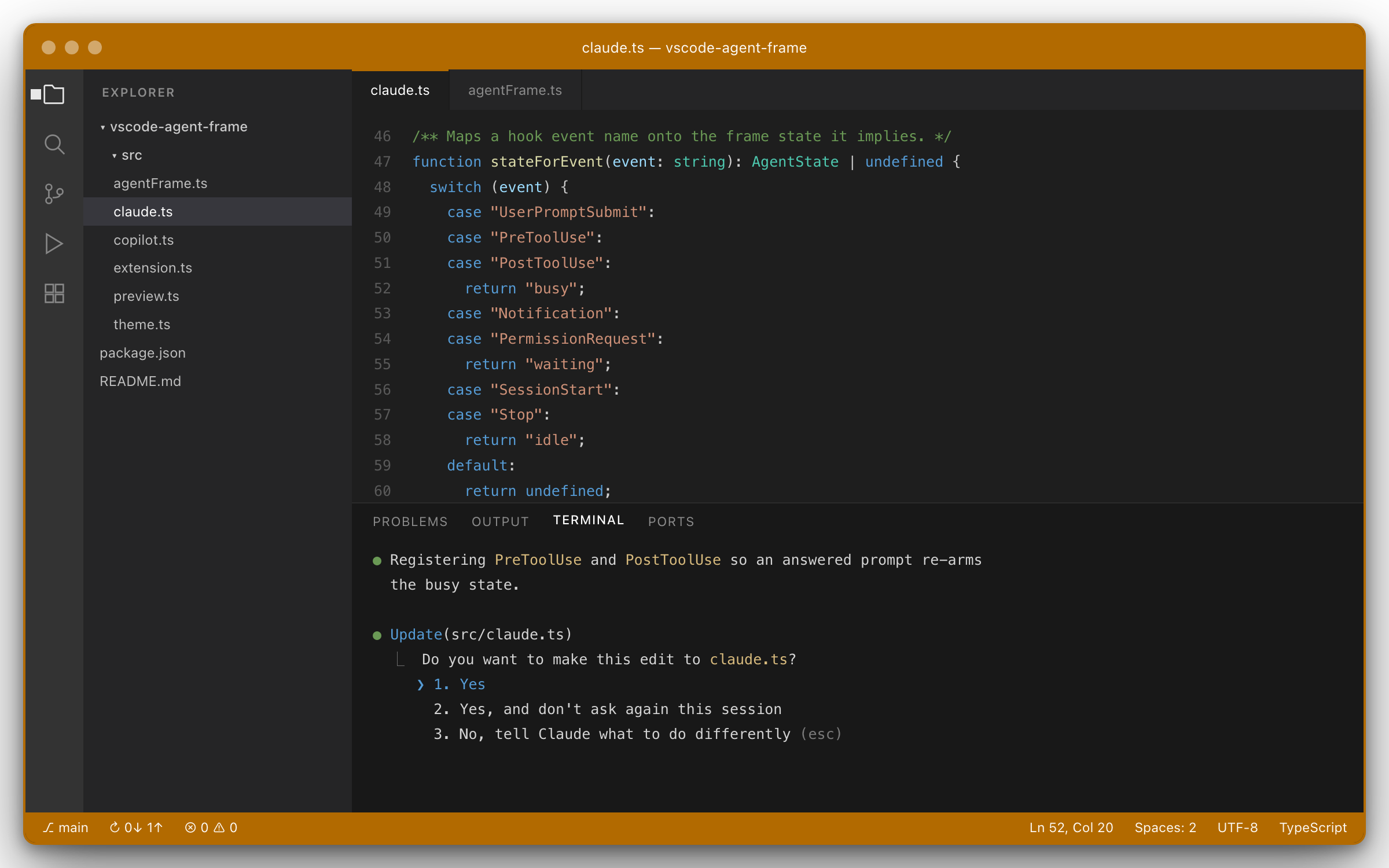The image size is (1389, 868).
Task: Click UTF-8 encoding in status bar
Action: coord(1237,827)
